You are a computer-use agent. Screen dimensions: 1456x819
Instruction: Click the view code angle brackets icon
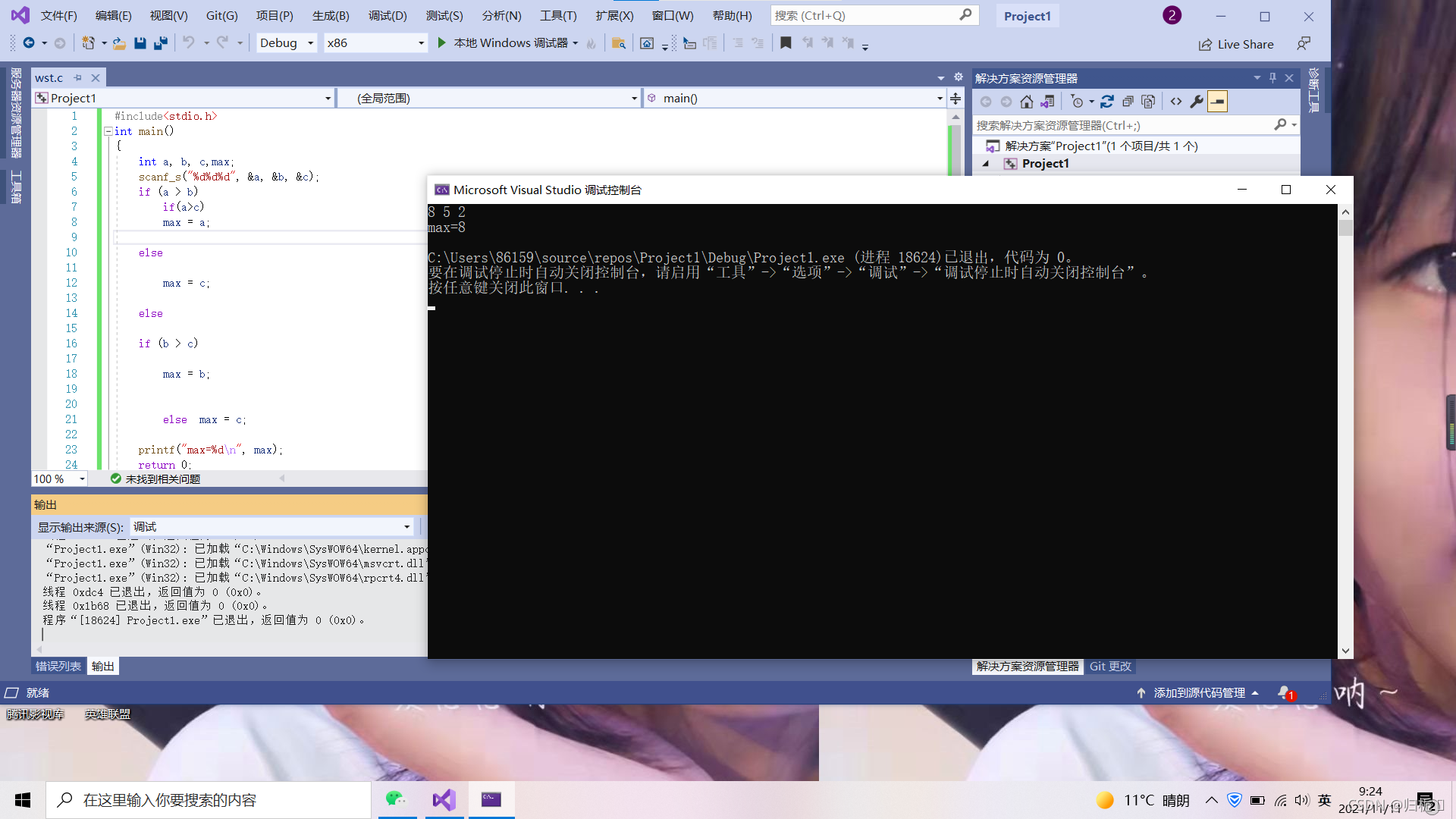[1176, 102]
